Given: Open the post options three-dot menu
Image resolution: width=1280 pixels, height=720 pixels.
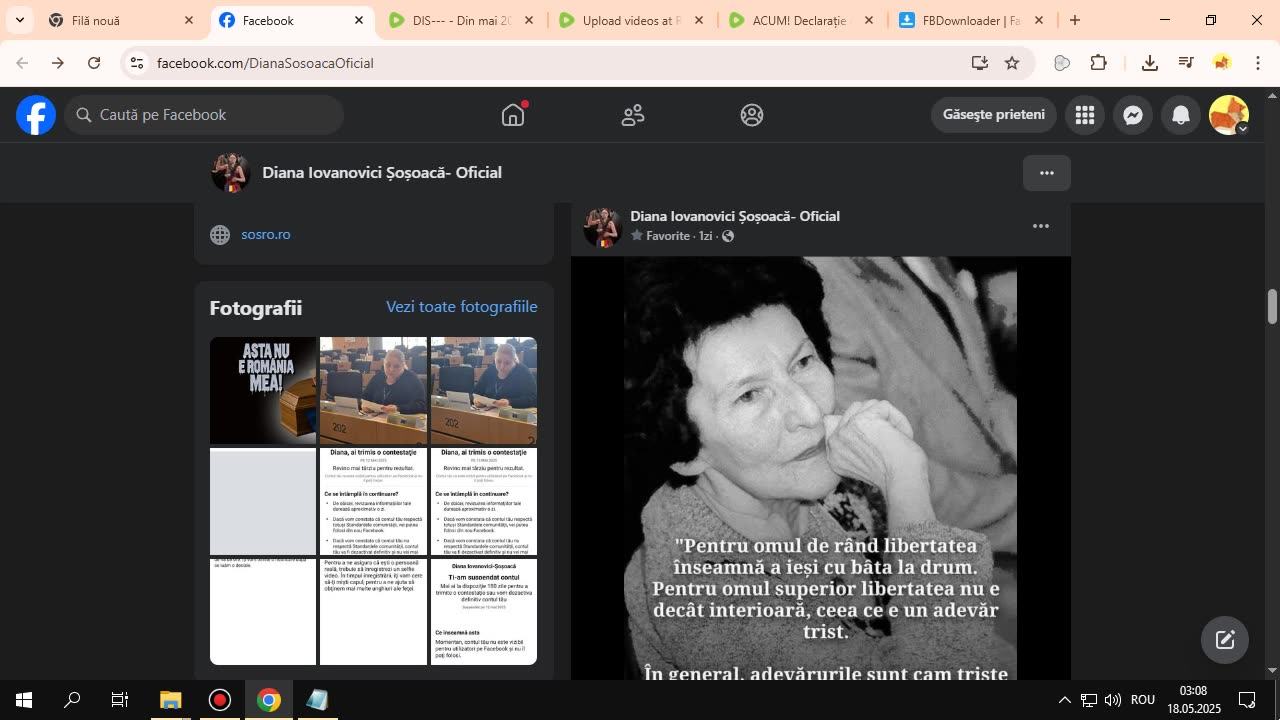Looking at the screenshot, I should [x=1041, y=226].
